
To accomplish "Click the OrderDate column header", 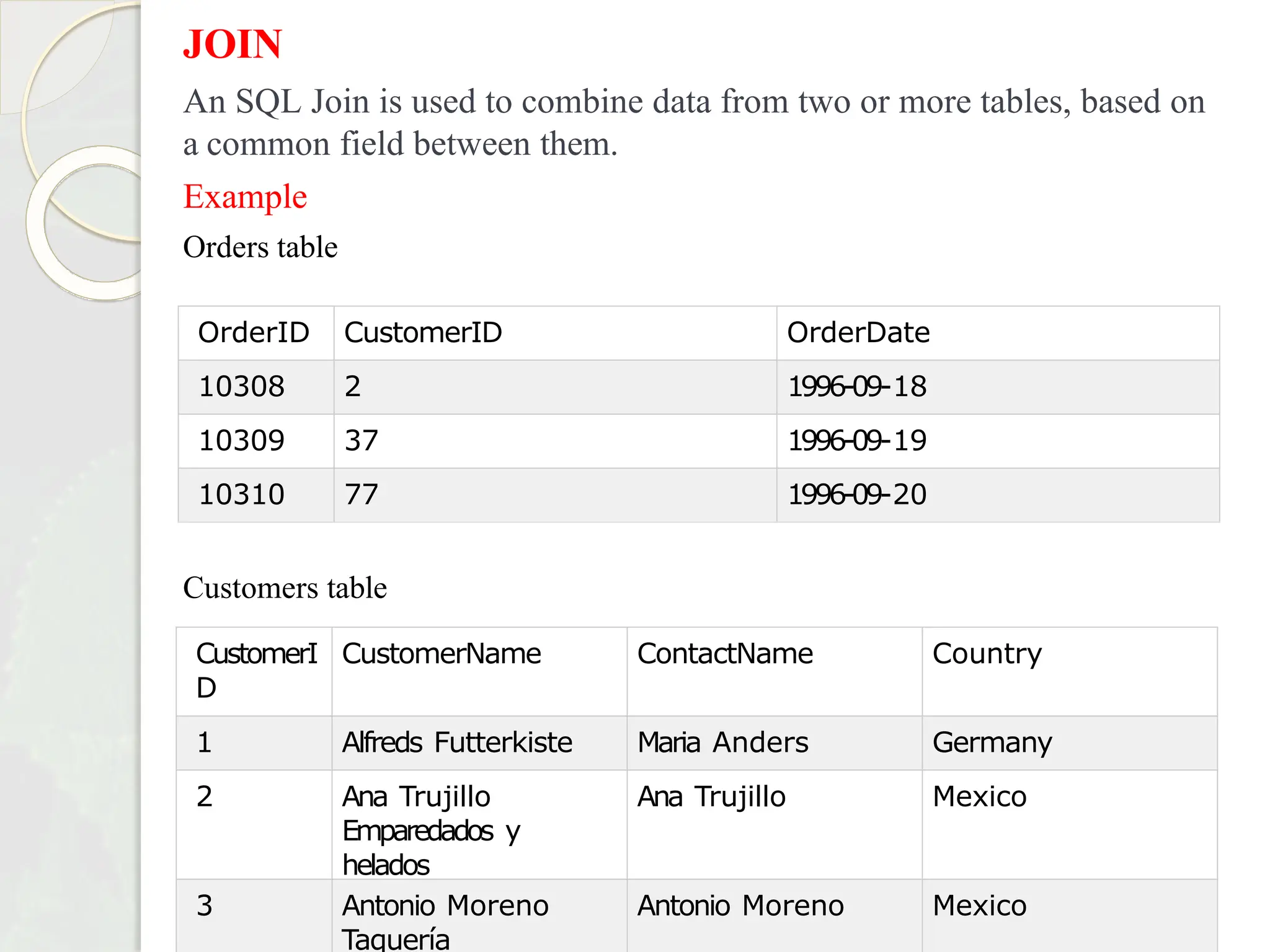I will pos(858,333).
